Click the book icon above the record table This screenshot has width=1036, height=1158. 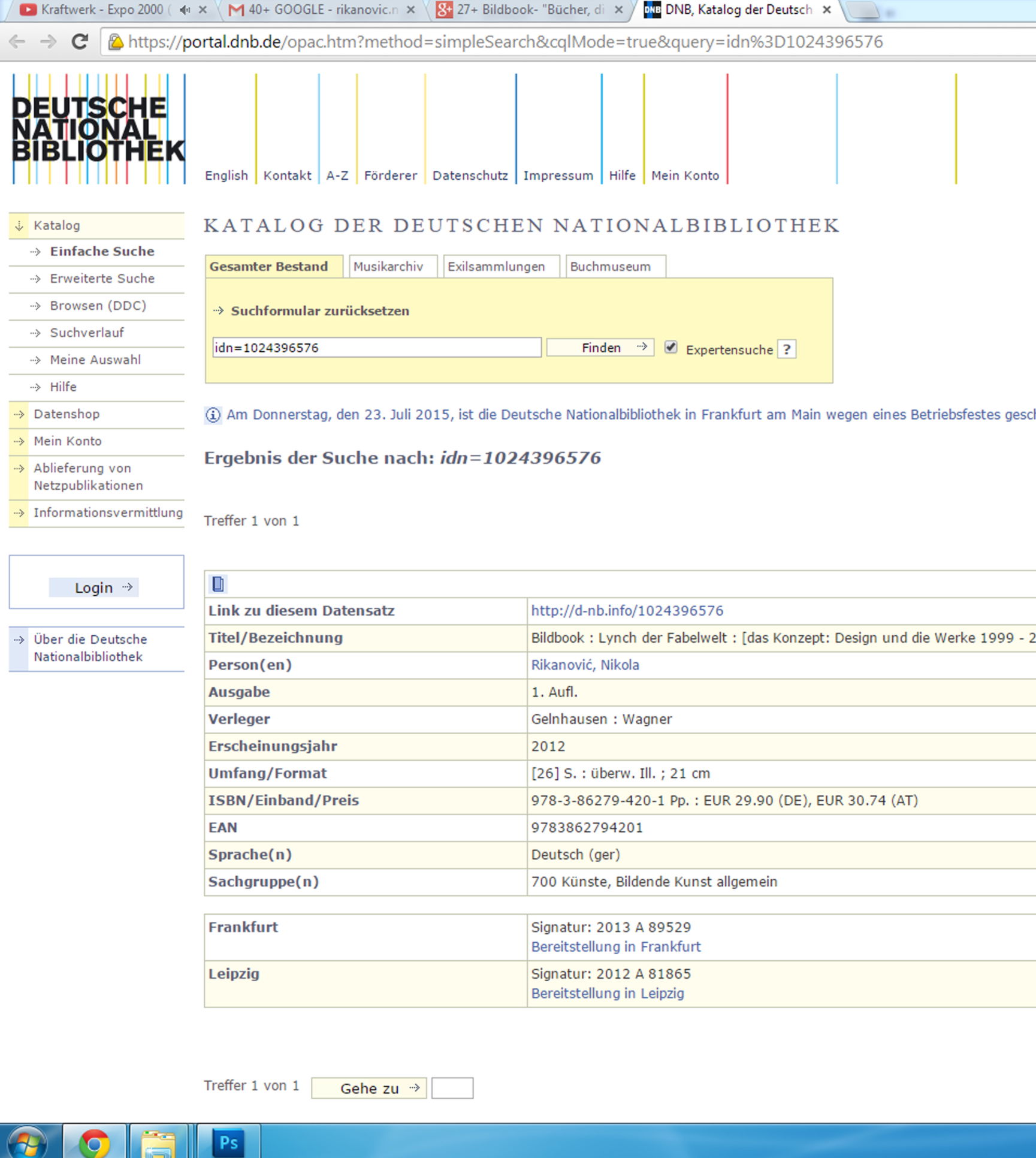click(x=218, y=584)
